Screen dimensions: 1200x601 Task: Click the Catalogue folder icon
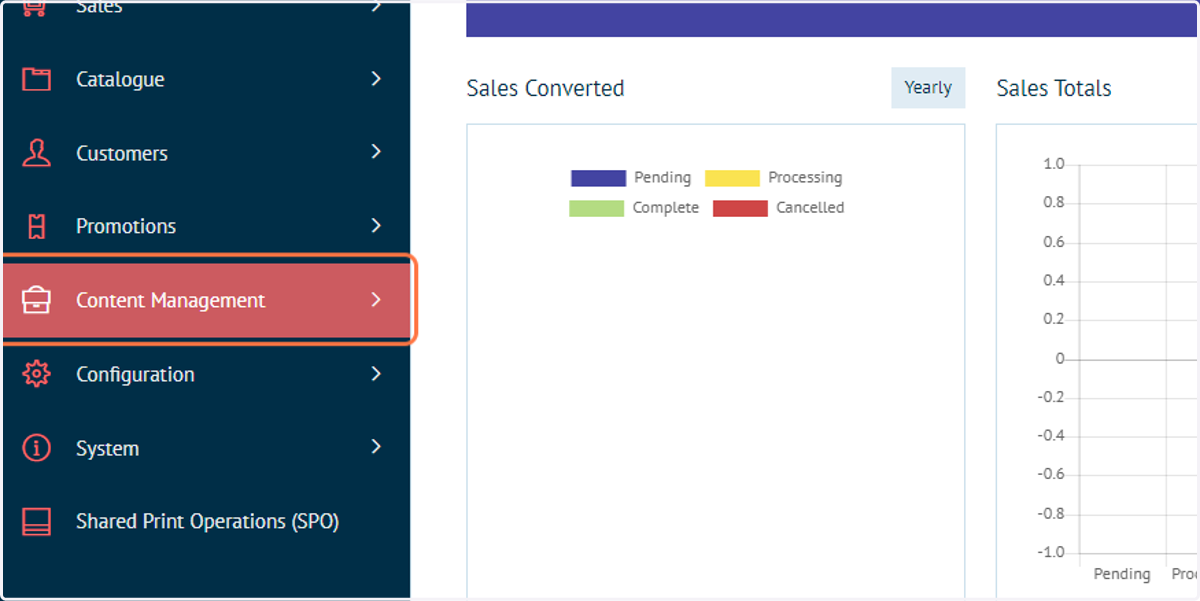(37, 80)
